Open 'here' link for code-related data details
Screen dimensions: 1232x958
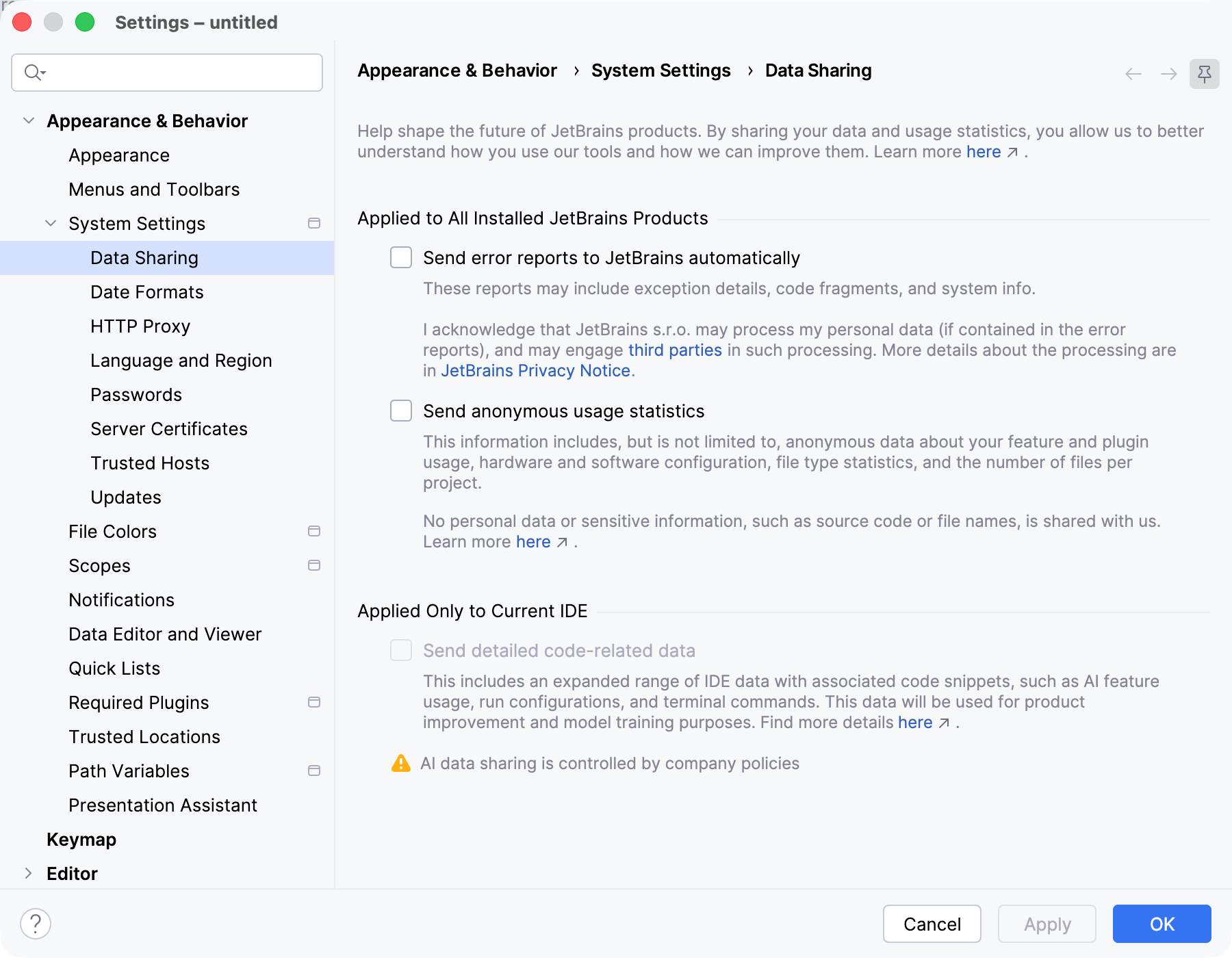pos(915,723)
